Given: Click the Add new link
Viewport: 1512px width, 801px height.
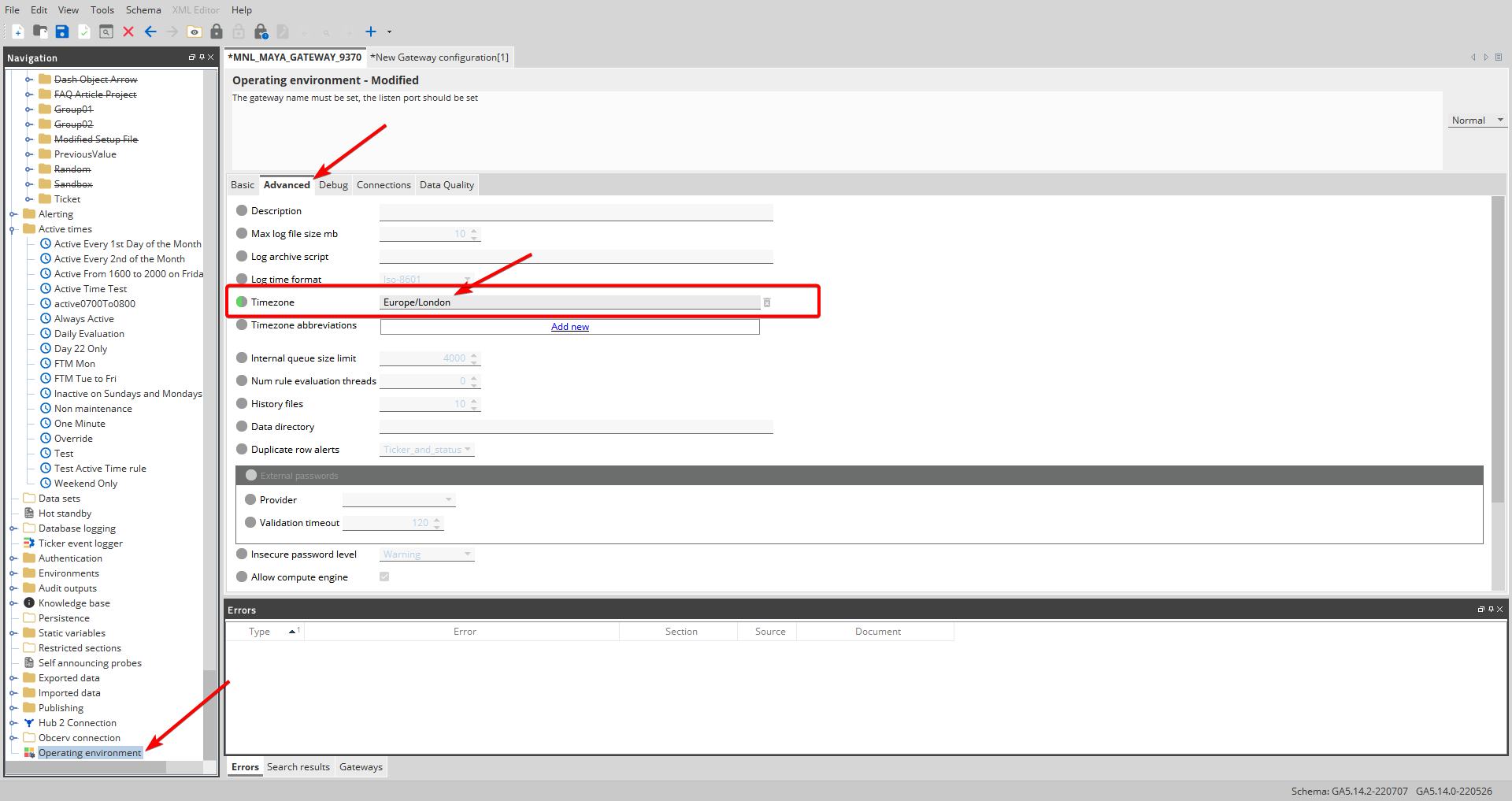Looking at the screenshot, I should point(570,327).
